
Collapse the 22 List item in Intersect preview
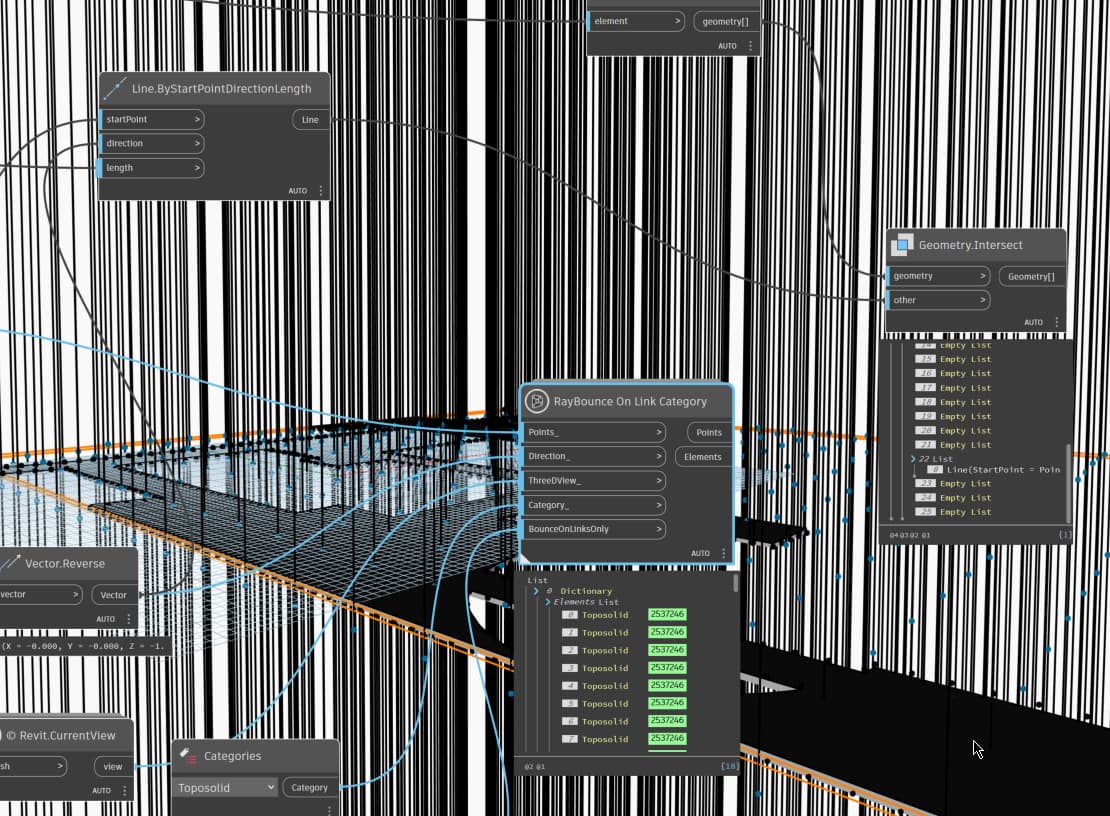coord(913,459)
